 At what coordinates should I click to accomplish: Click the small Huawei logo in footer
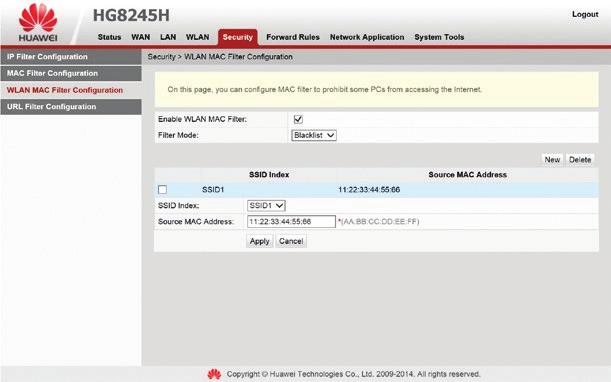click(x=214, y=374)
